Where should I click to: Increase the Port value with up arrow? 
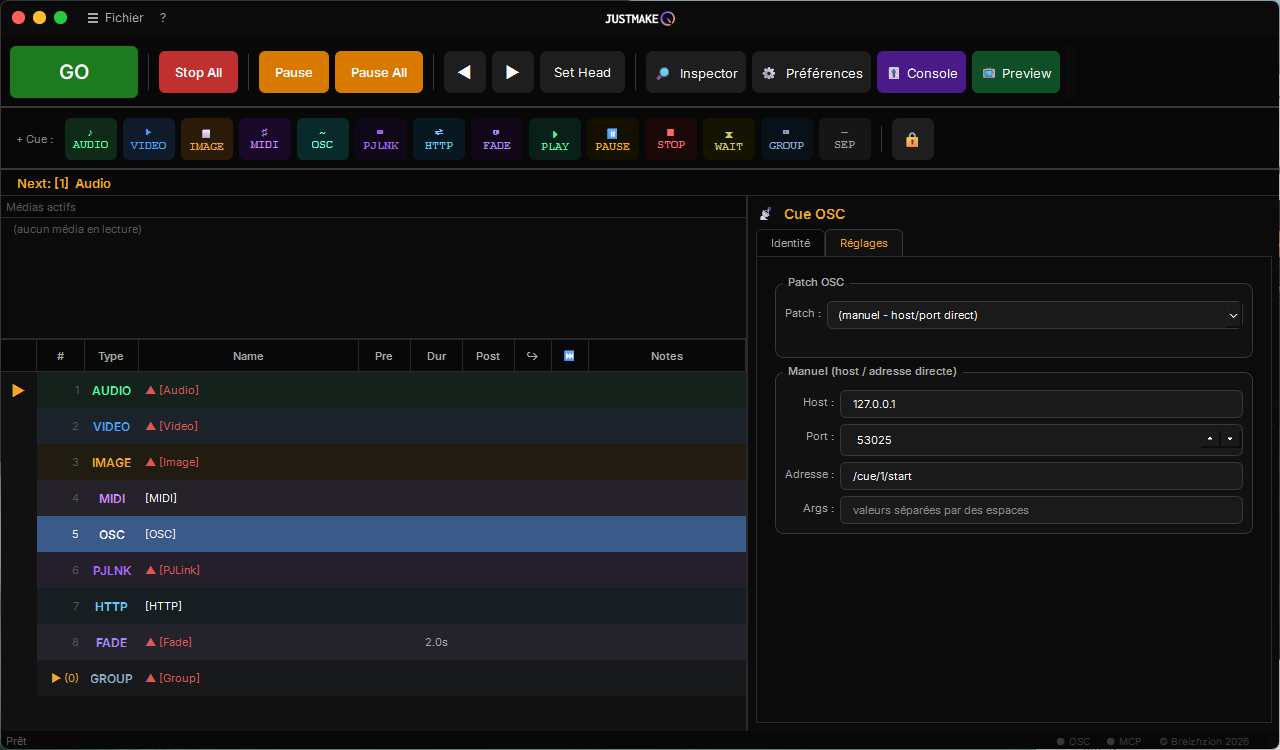pos(1211,439)
